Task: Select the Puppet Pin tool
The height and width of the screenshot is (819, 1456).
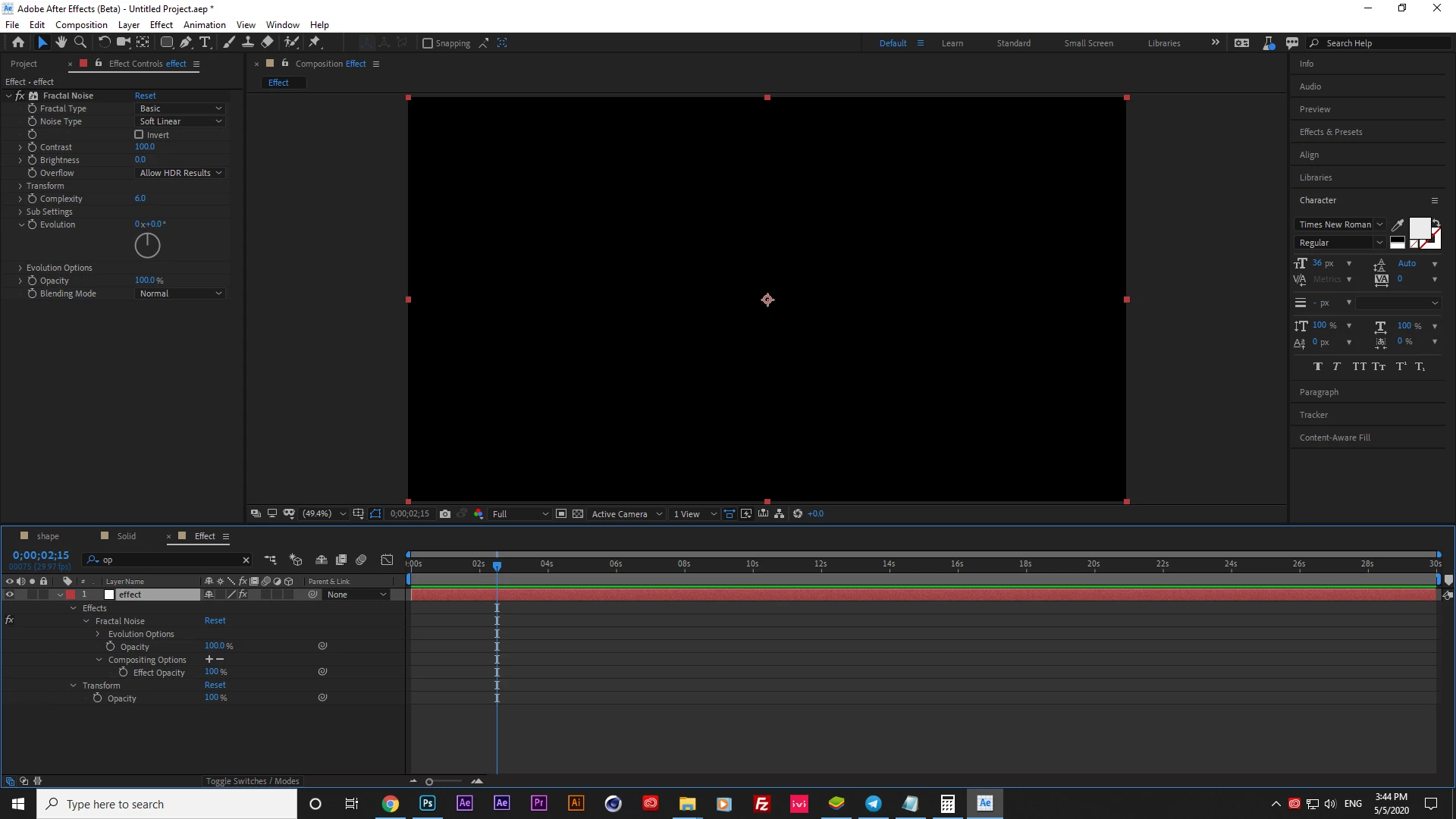Action: (x=315, y=42)
